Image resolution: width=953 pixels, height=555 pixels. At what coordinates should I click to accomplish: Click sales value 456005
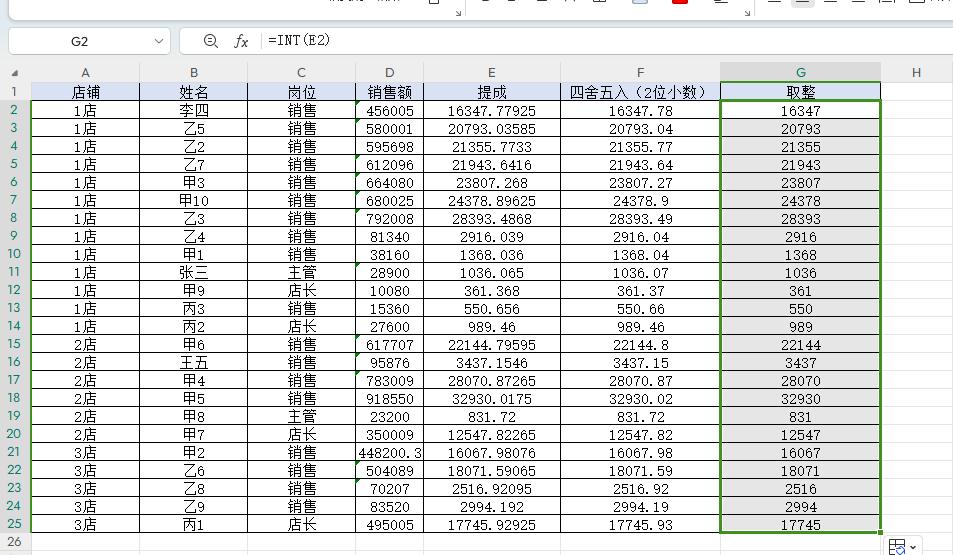[x=390, y=111]
